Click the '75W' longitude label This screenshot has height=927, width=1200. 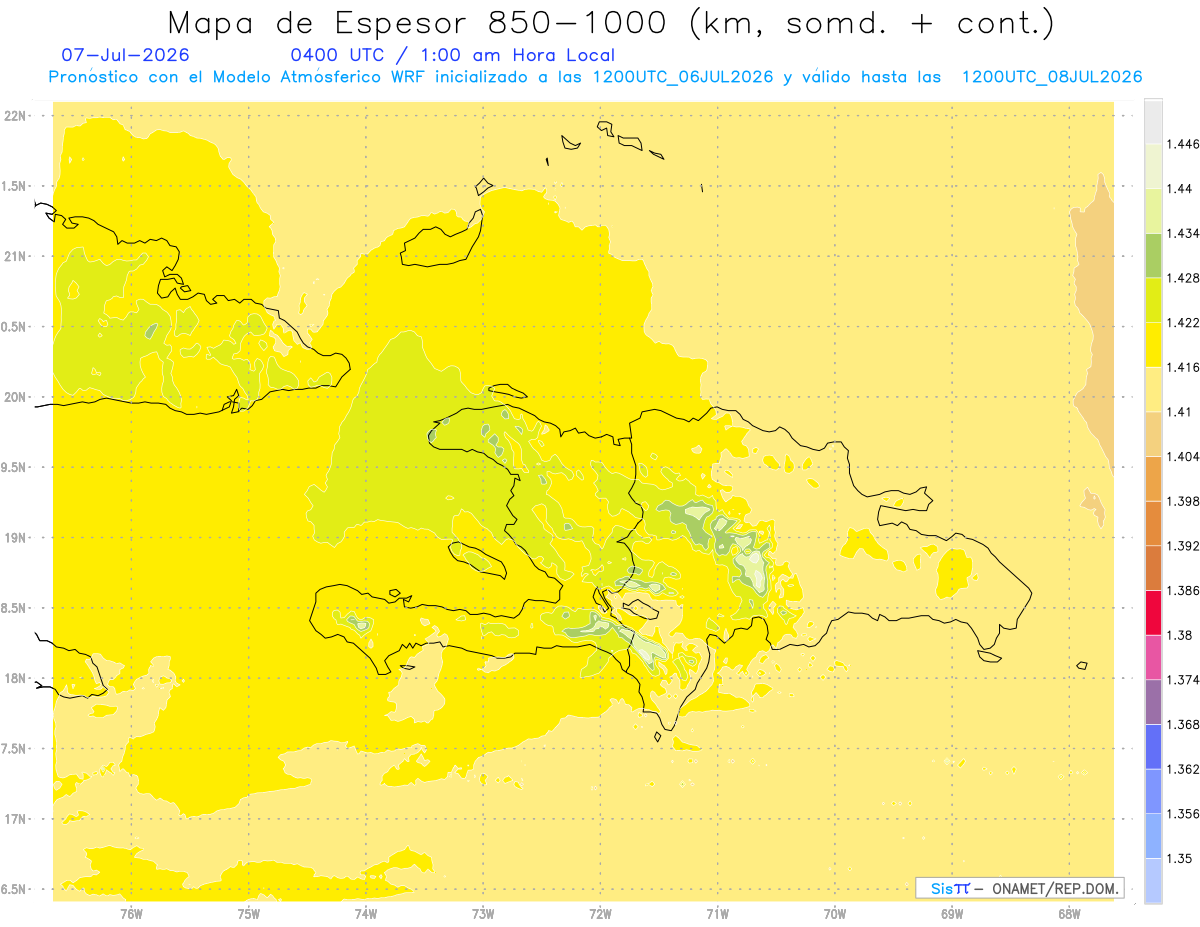click(x=248, y=913)
